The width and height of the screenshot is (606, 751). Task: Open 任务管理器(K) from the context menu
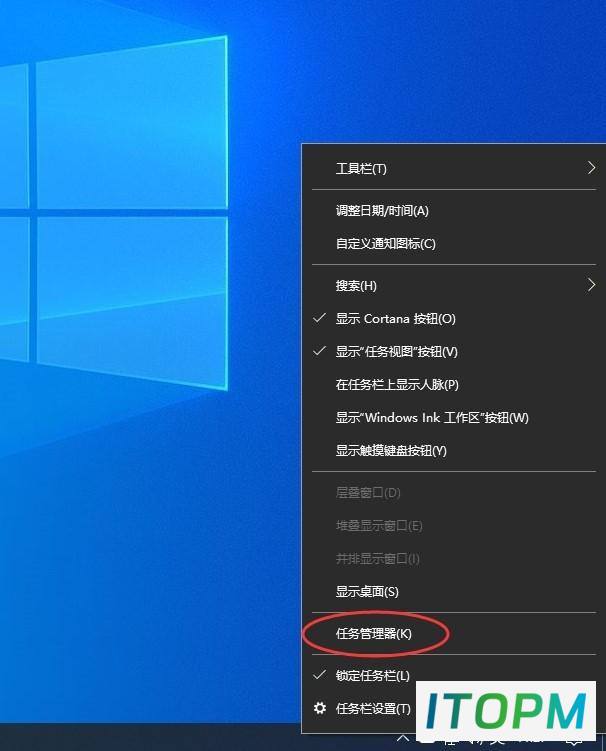coord(454,634)
